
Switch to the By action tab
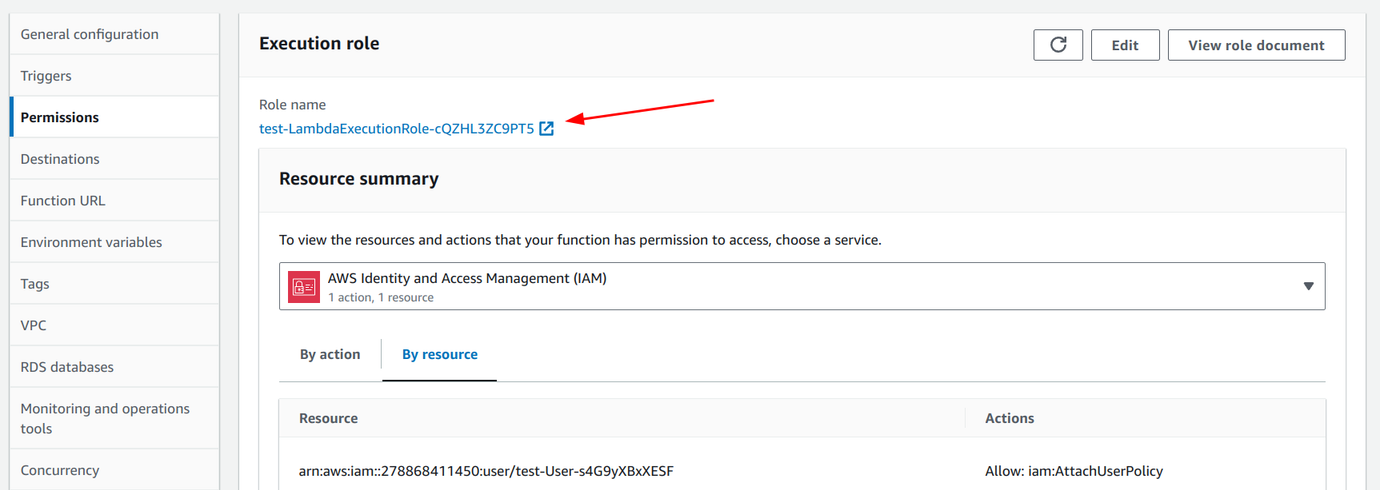pyautogui.click(x=330, y=354)
